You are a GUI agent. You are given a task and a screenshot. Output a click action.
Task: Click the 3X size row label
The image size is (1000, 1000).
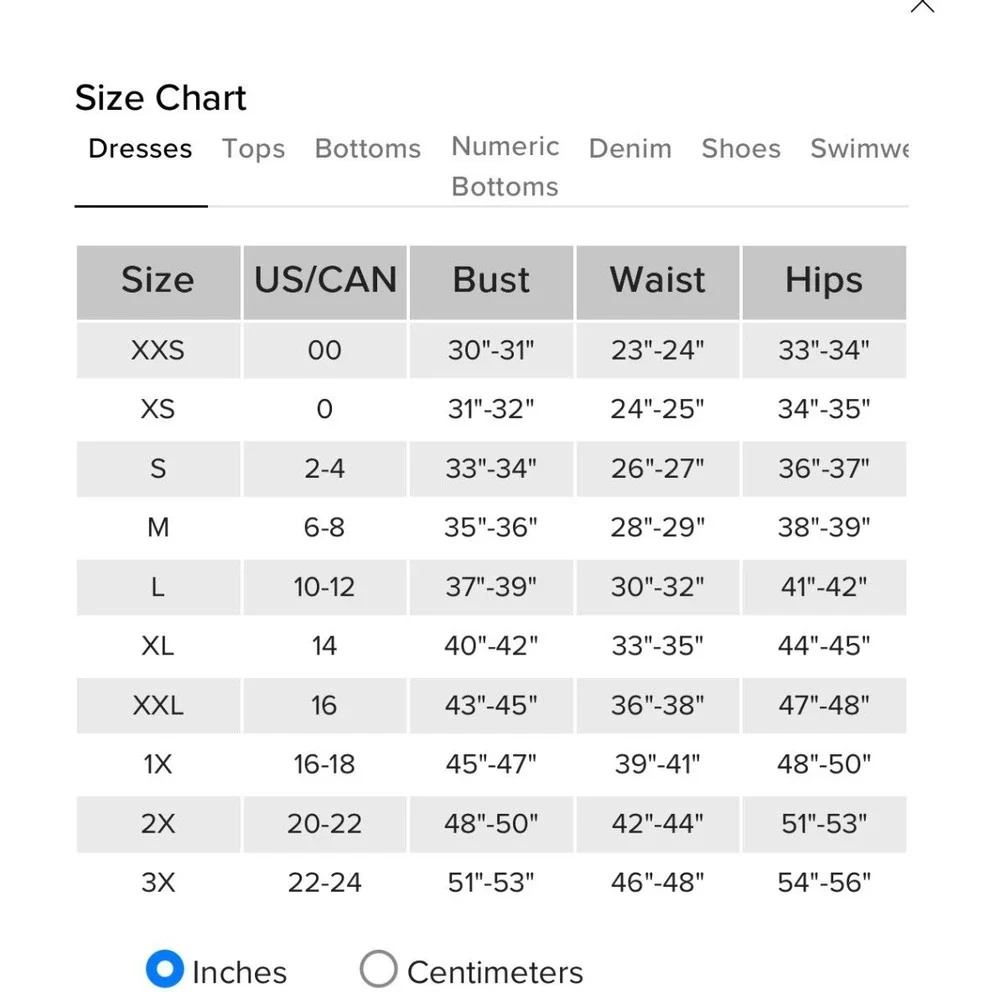pyautogui.click(x=158, y=883)
